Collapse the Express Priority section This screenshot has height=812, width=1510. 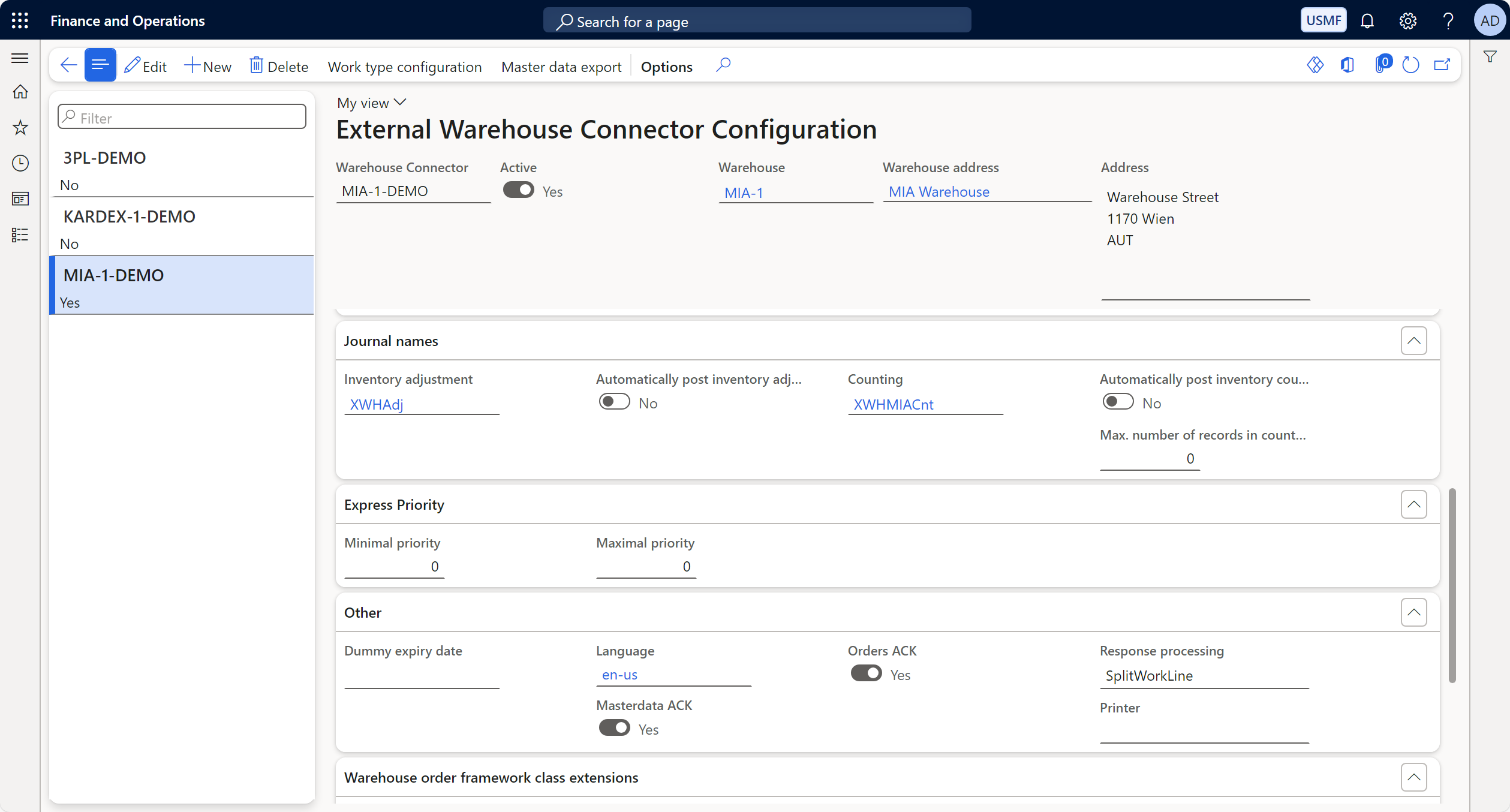pyautogui.click(x=1413, y=504)
